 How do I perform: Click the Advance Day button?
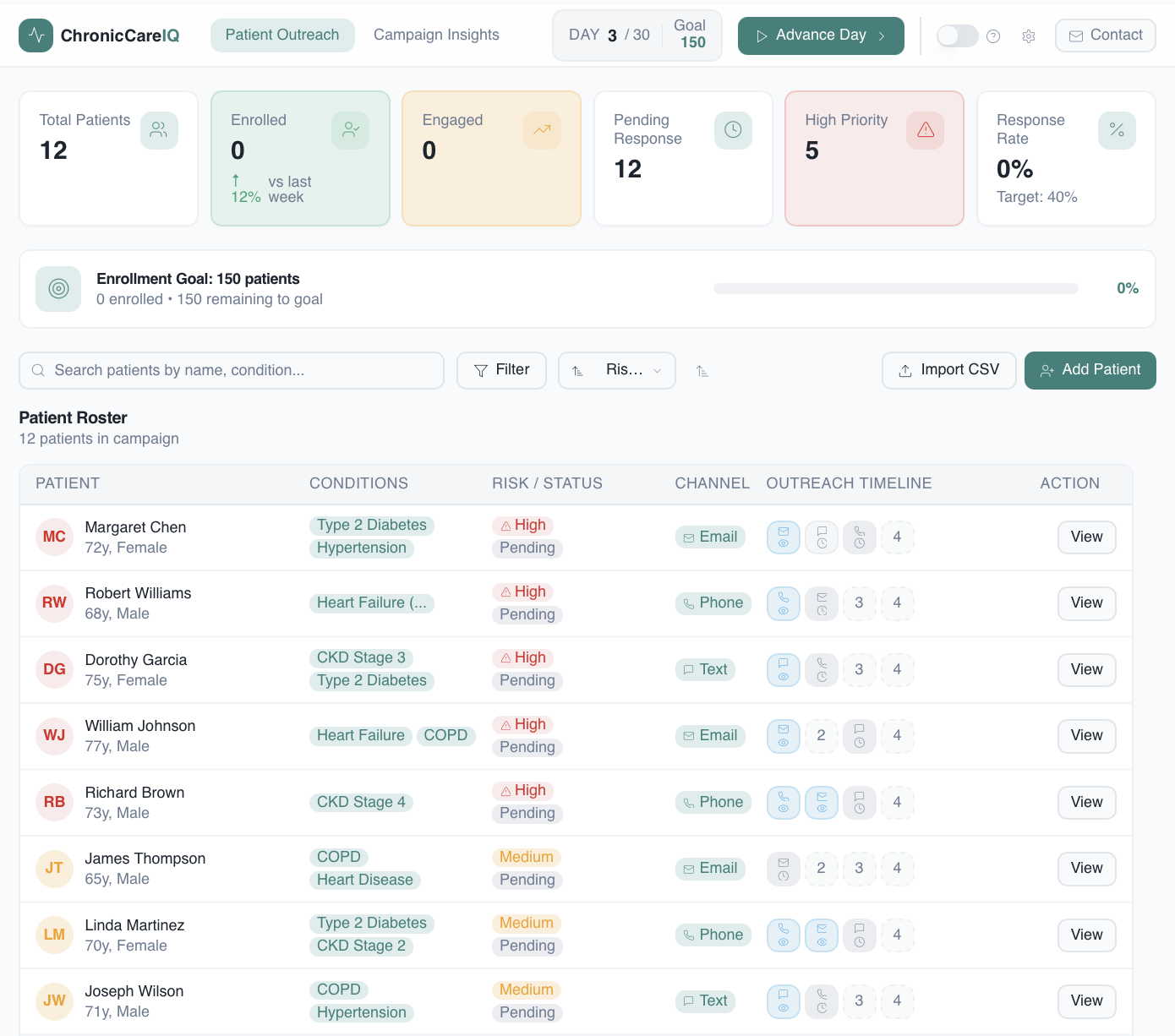821,35
